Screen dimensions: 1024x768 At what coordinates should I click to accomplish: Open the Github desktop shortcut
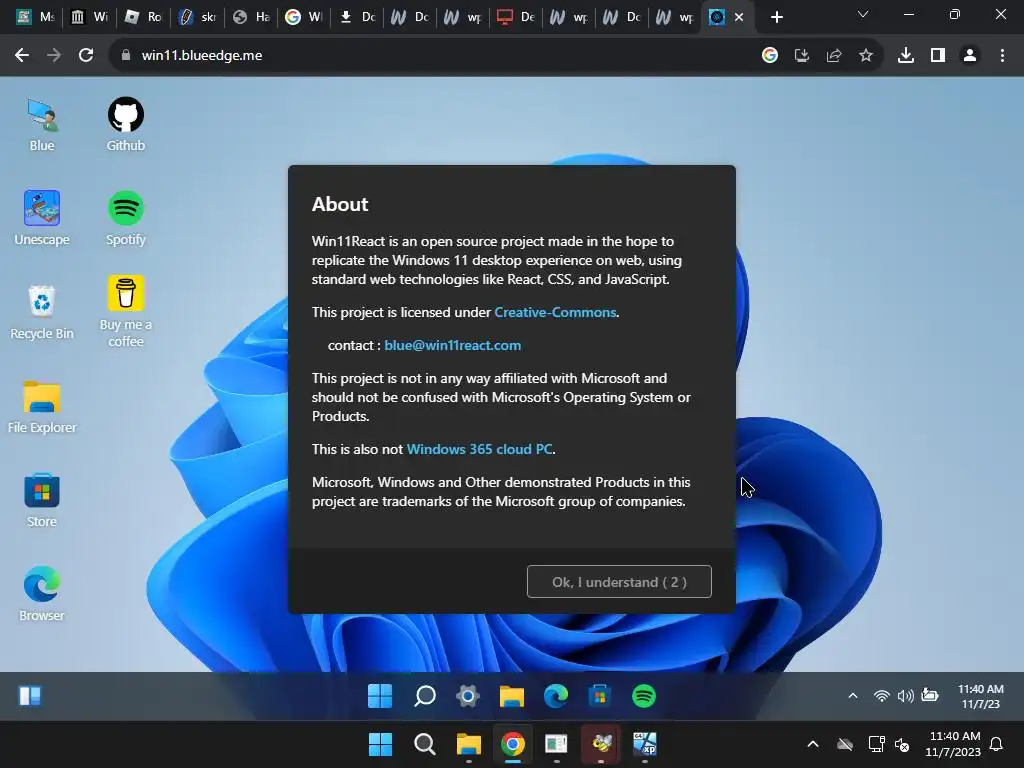pyautogui.click(x=125, y=125)
